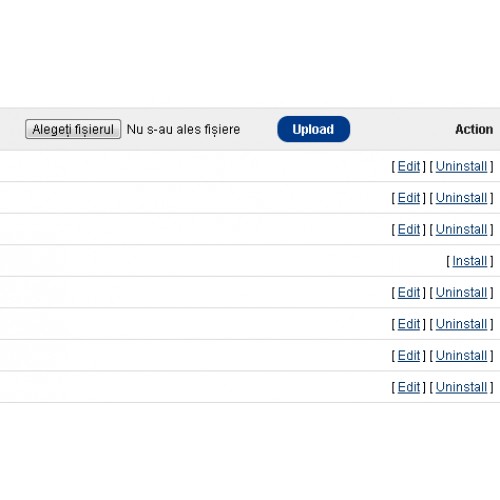
Task: Click the Install link
Action: (x=470, y=261)
